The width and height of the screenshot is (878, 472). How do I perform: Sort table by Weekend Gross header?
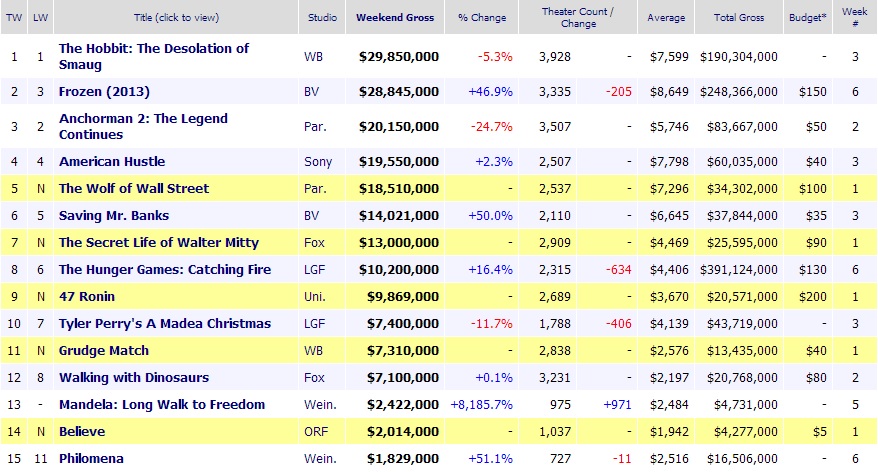[x=396, y=18]
